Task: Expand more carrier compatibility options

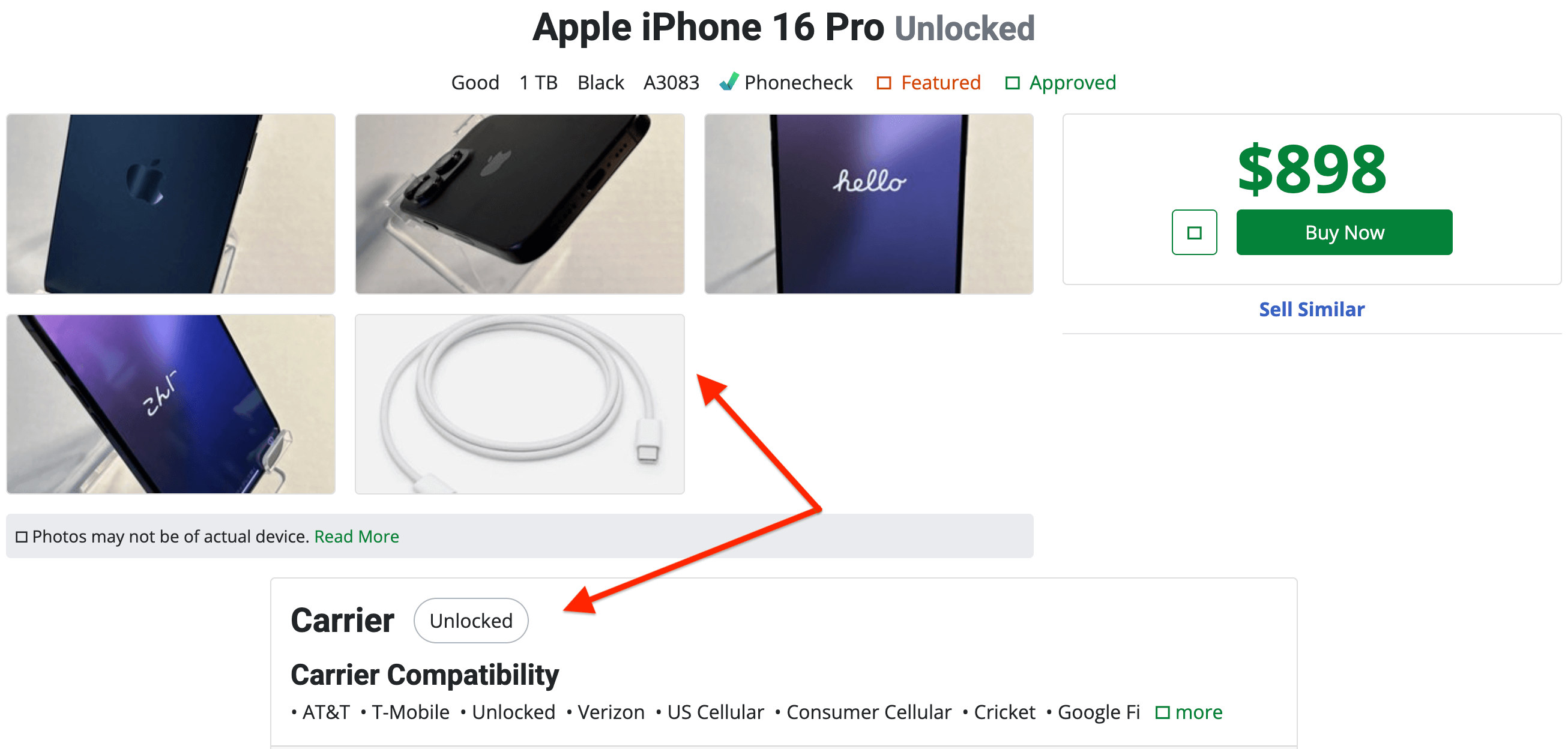Action: click(1198, 712)
